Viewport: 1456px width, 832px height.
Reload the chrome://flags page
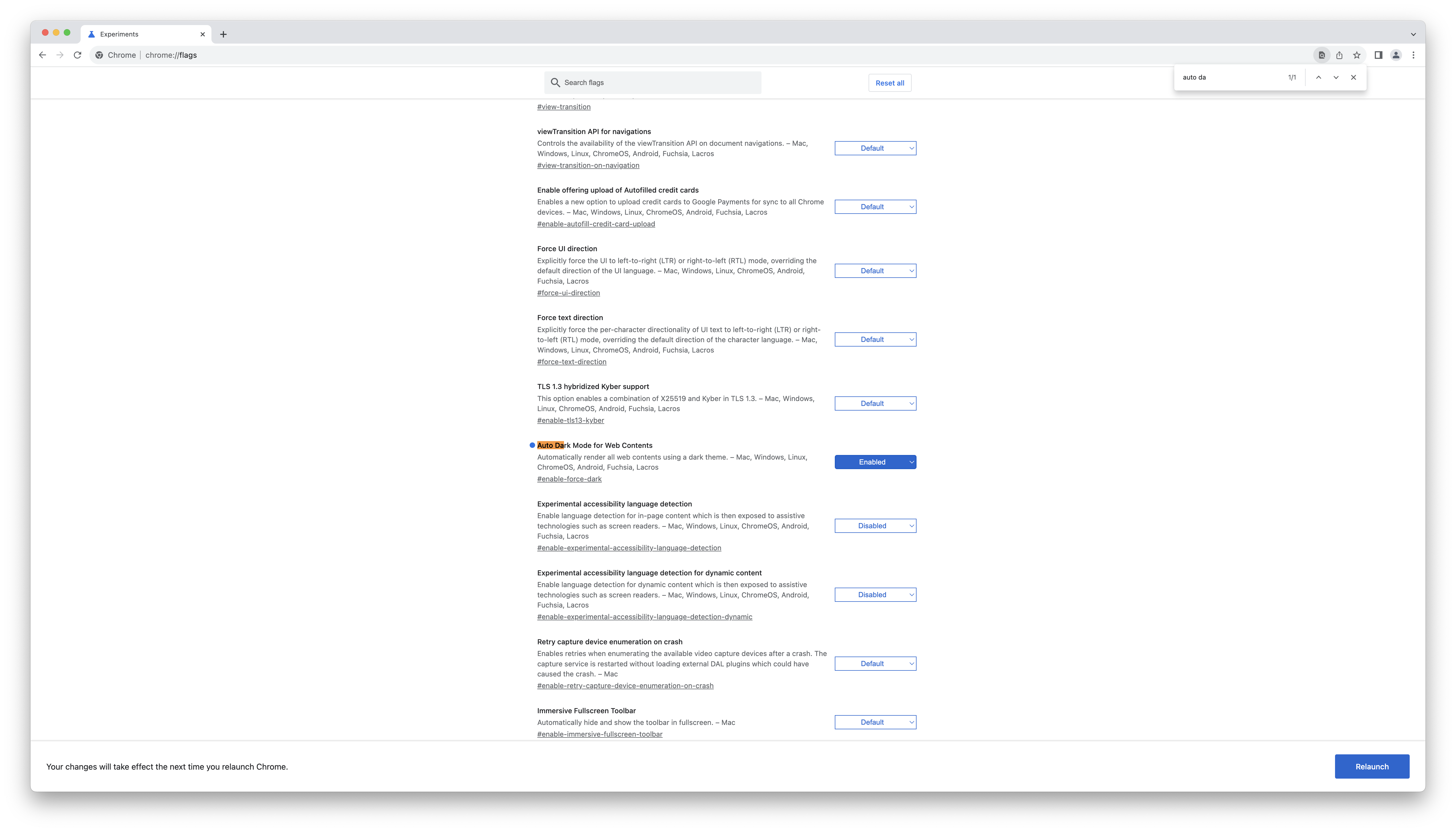tap(78, 55)
